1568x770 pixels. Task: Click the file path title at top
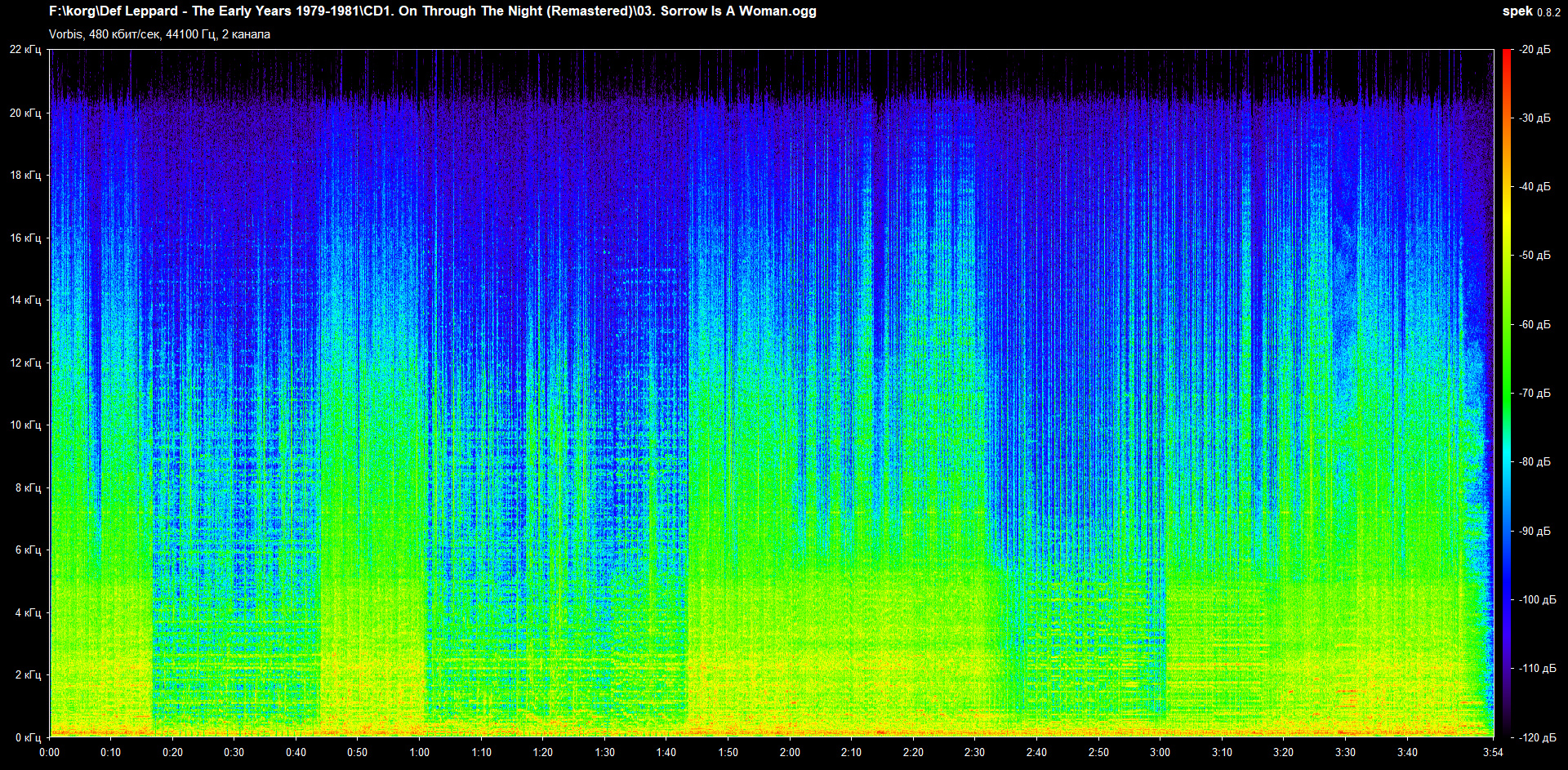point(432,11)
